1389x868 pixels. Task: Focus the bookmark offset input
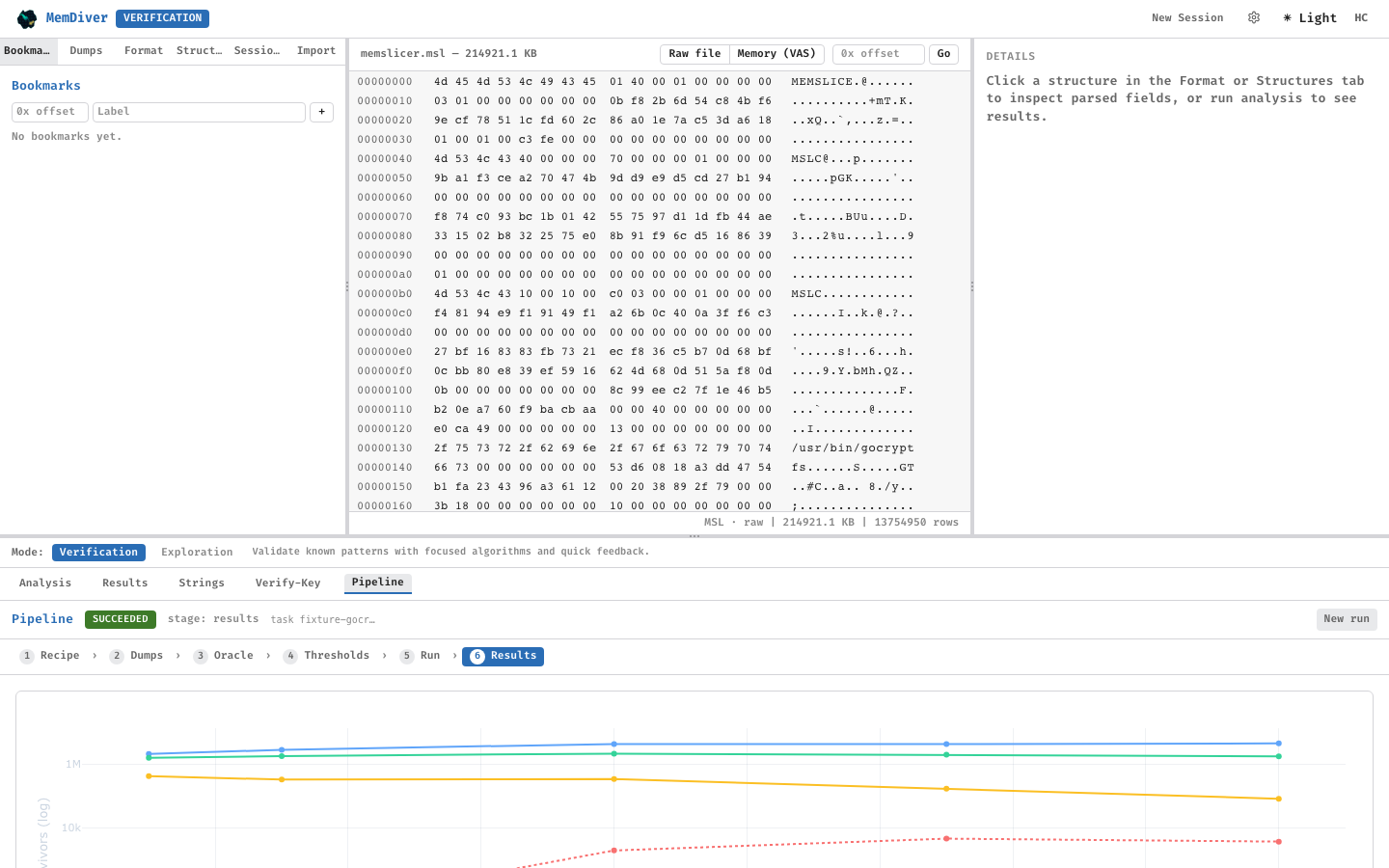pos(50,112)
